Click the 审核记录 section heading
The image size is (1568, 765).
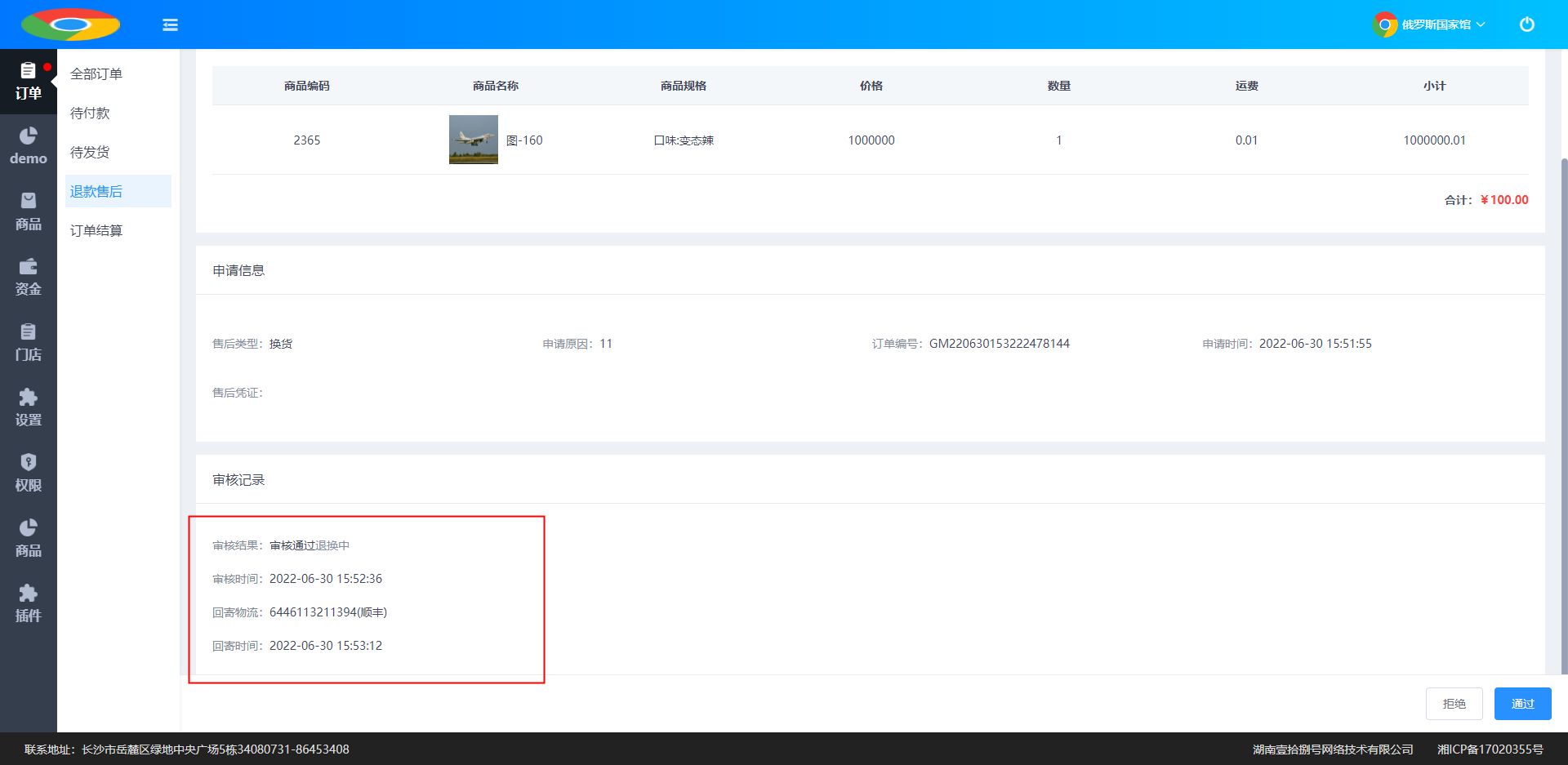coord(238,480)
